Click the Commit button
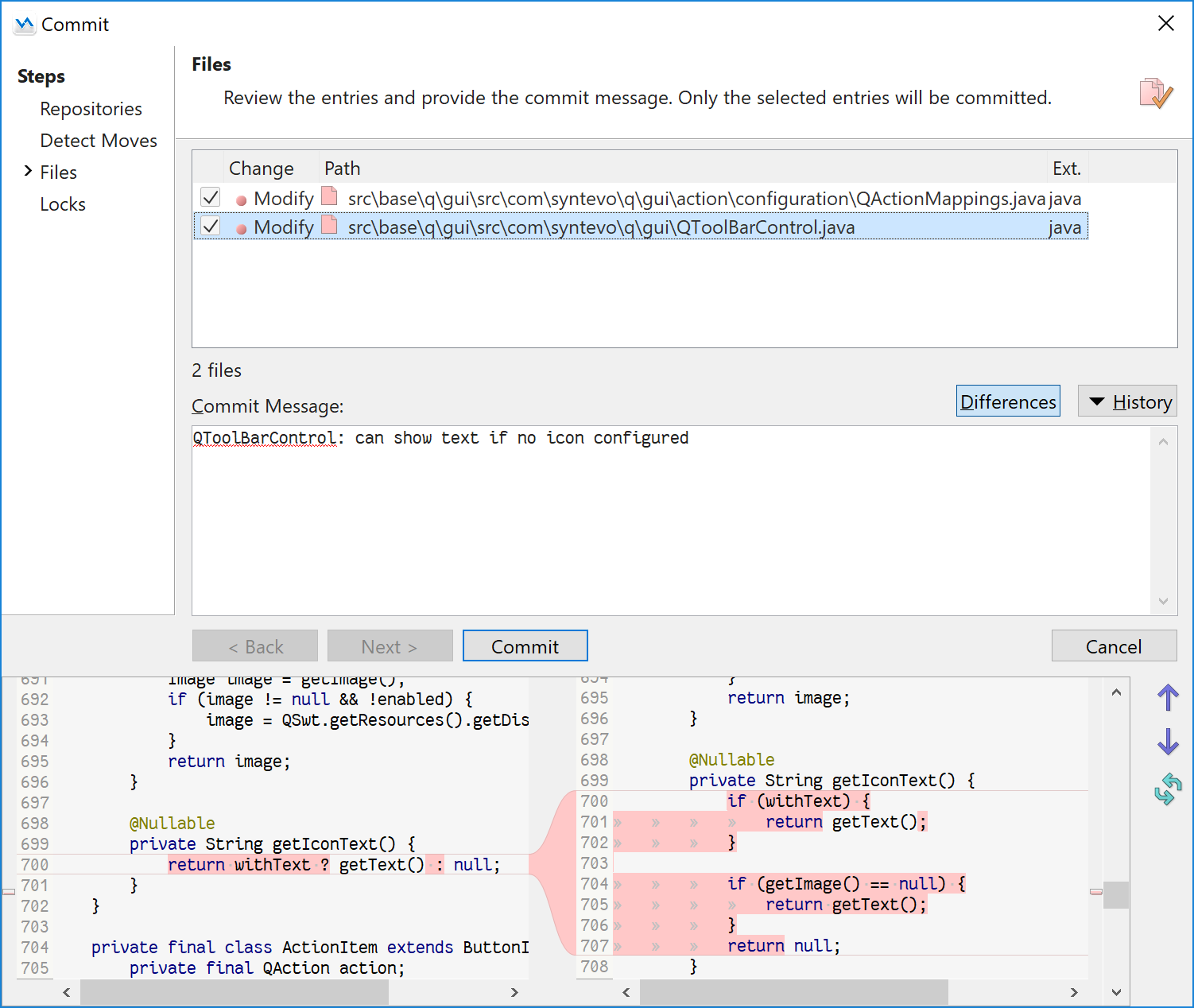This screenshot has height=1008, width=1194. tap(525, 646)
